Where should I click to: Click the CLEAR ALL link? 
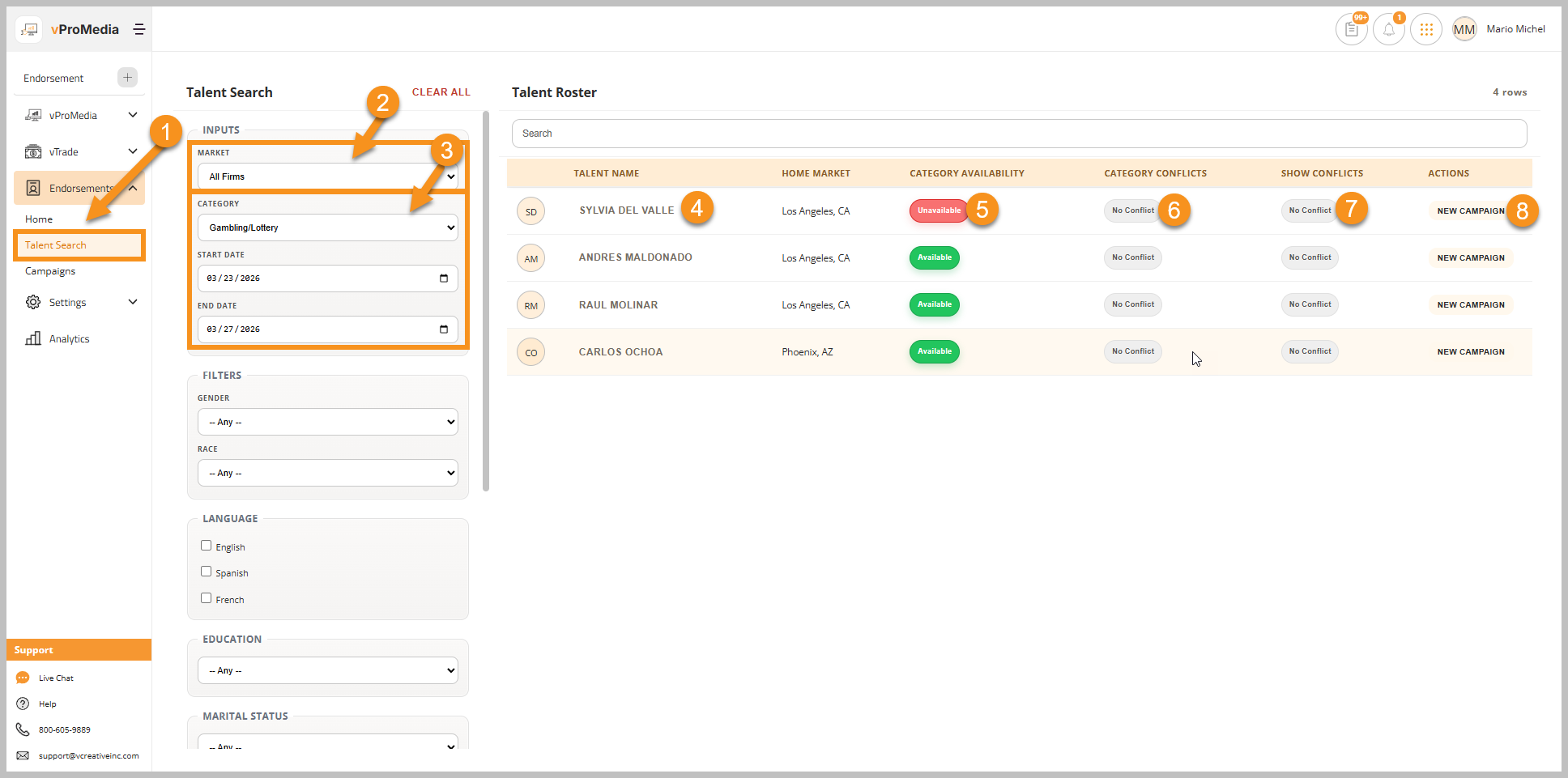[x=441, y=92]
